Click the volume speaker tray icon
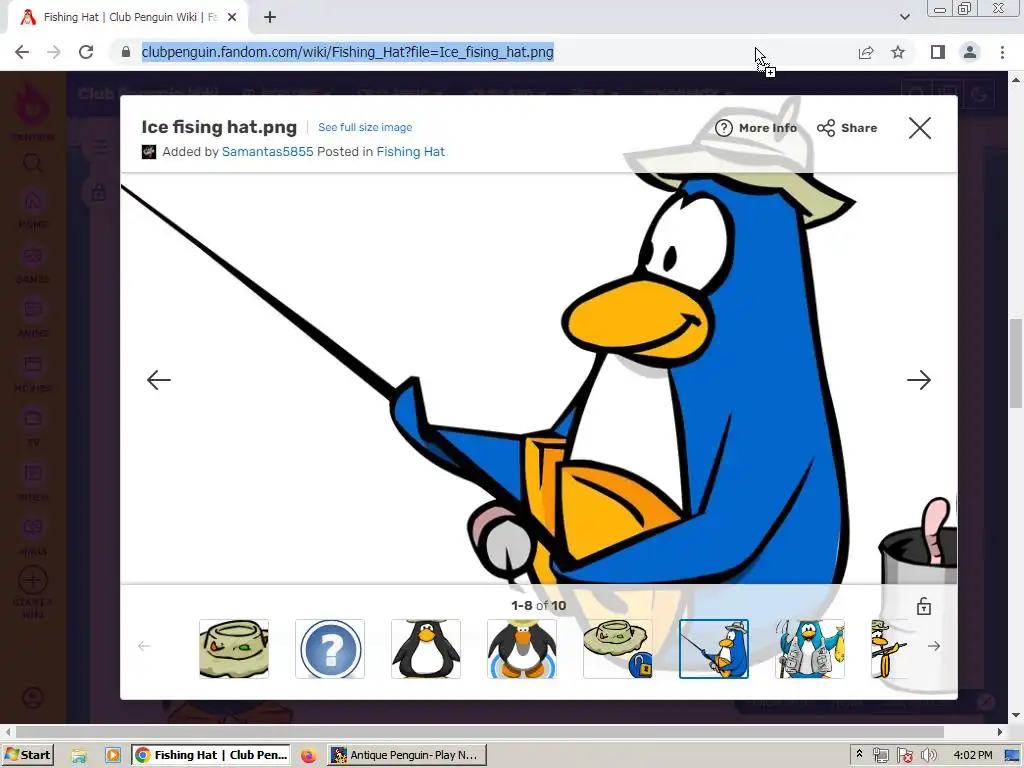This screenshot has width=1024, height=768. click(x=928, y=756)
